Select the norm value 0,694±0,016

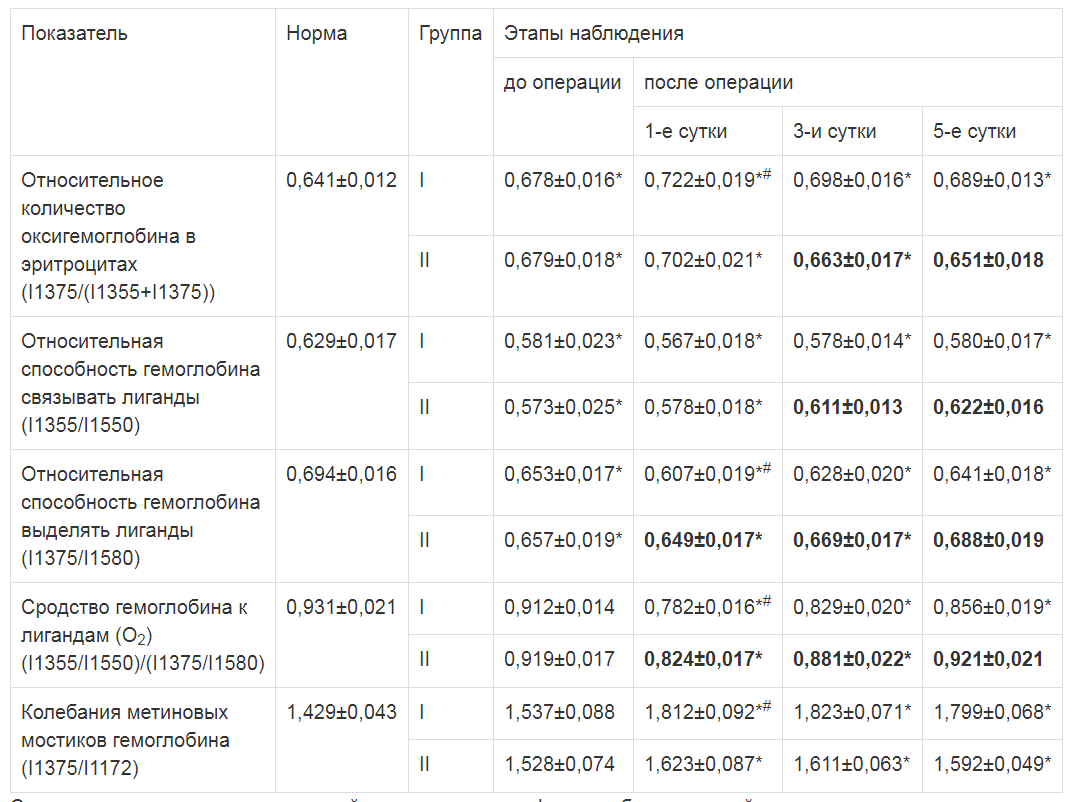point(341,474)
